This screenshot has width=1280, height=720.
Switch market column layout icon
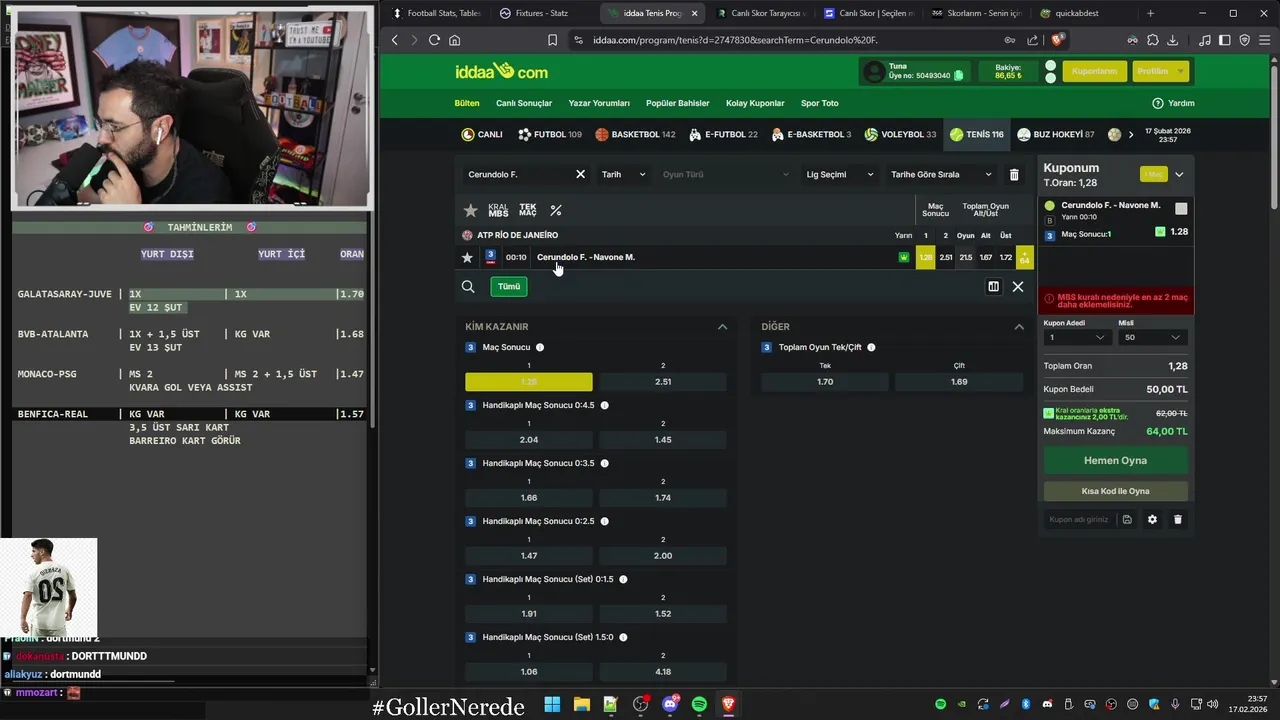pyautogui.click(x=993, y=286)
